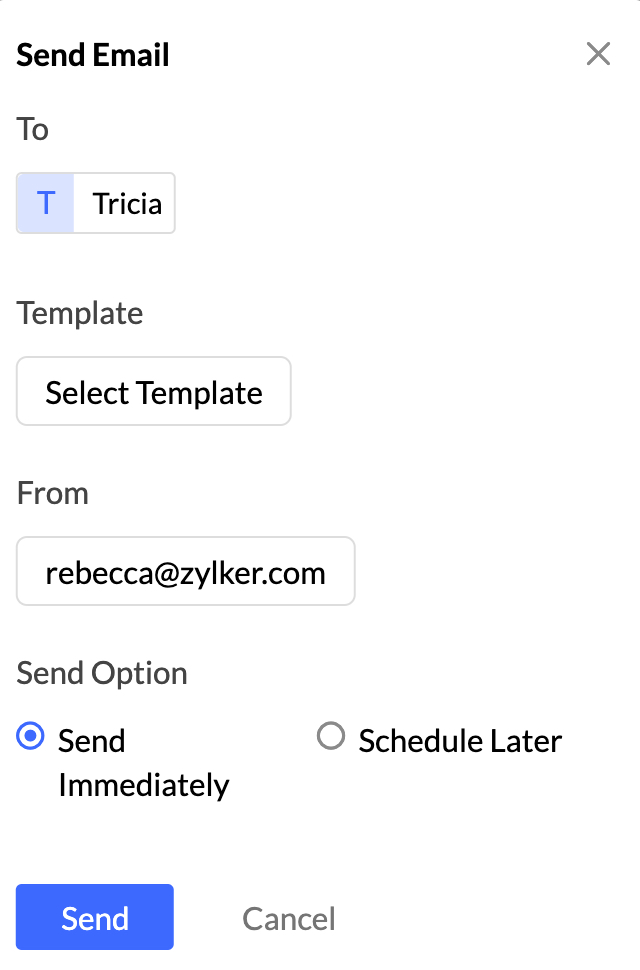Image resolution: width=640 pixels, height=970 pixels.
Task: Click the Send Option section label
Action: point(102,673)
